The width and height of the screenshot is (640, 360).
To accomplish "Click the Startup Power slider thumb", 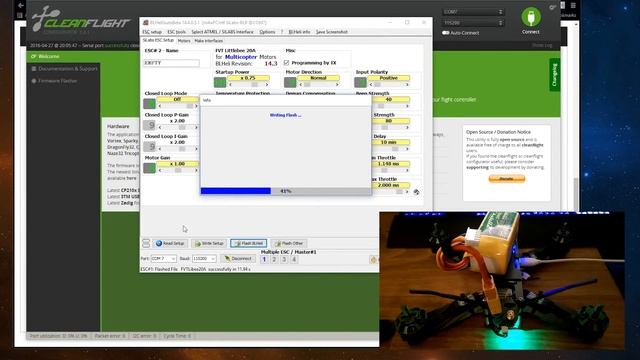I will click(254, 84).
